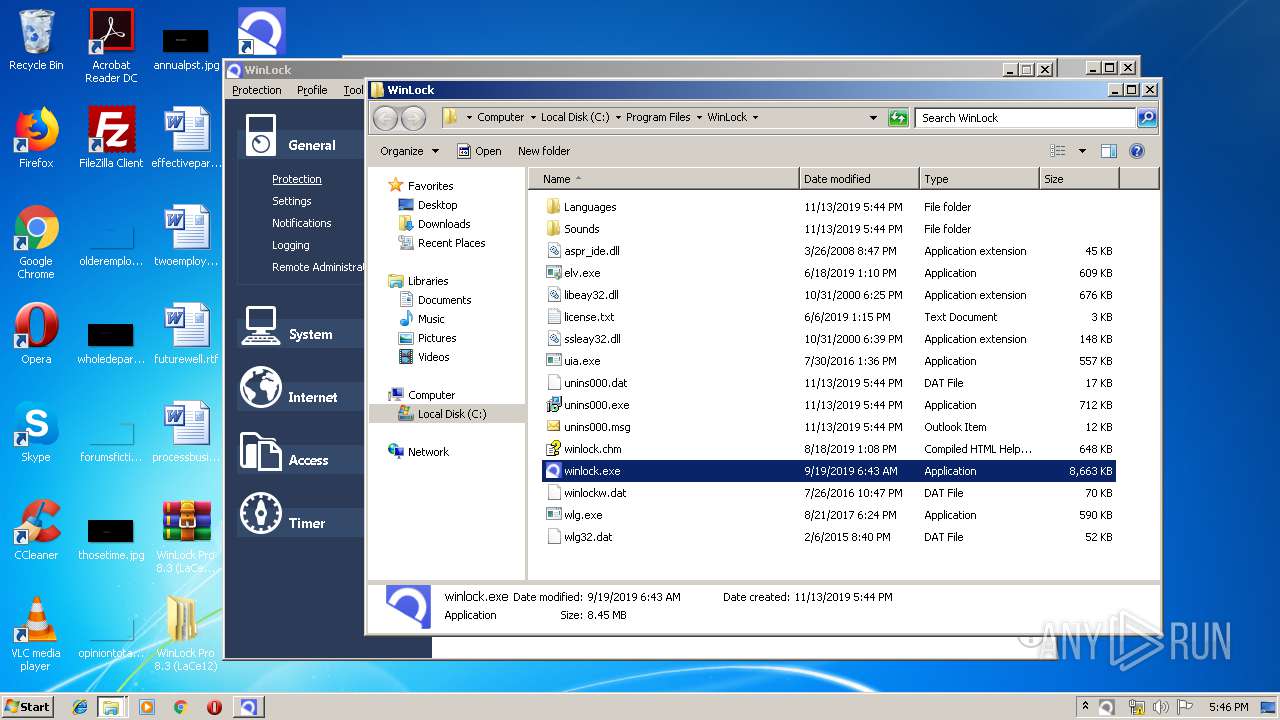This screenshot has height=720, width=1280.
Task: Expand Program Files breadcrumb arrow
Action: coord(698,118)
